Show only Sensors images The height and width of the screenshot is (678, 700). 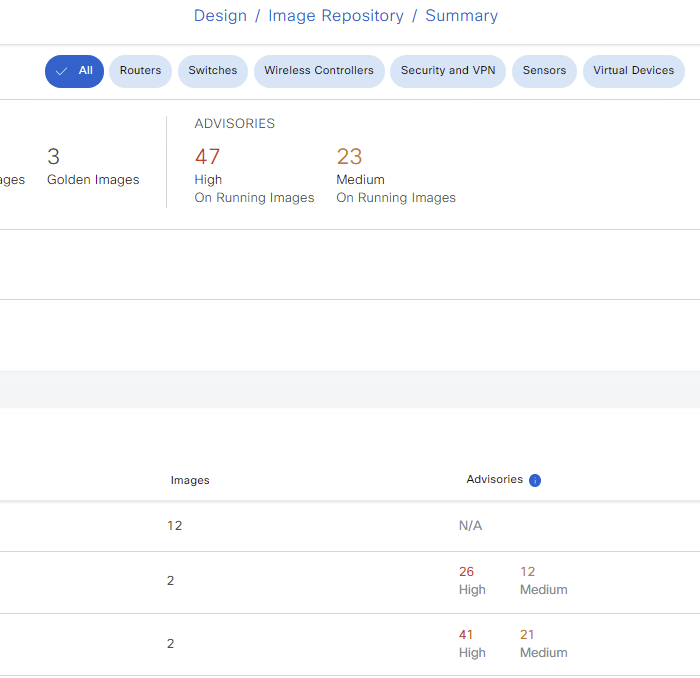tap(544, 71)
